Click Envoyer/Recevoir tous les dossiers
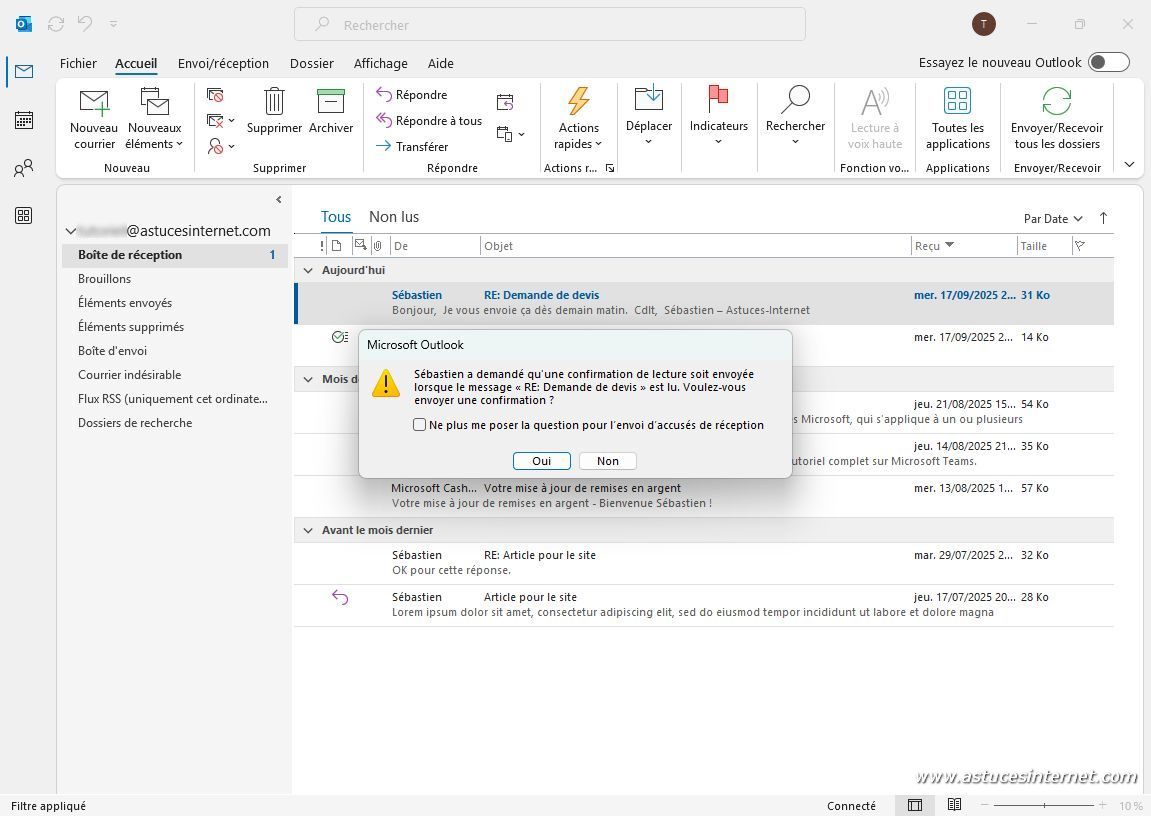 point(1056,118)
